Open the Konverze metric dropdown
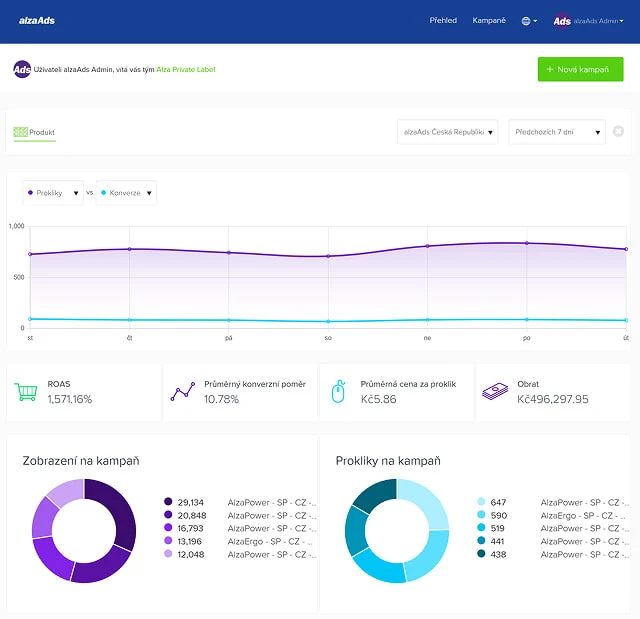This screenshot has width=640, height=619. click(x=126, y=193)
